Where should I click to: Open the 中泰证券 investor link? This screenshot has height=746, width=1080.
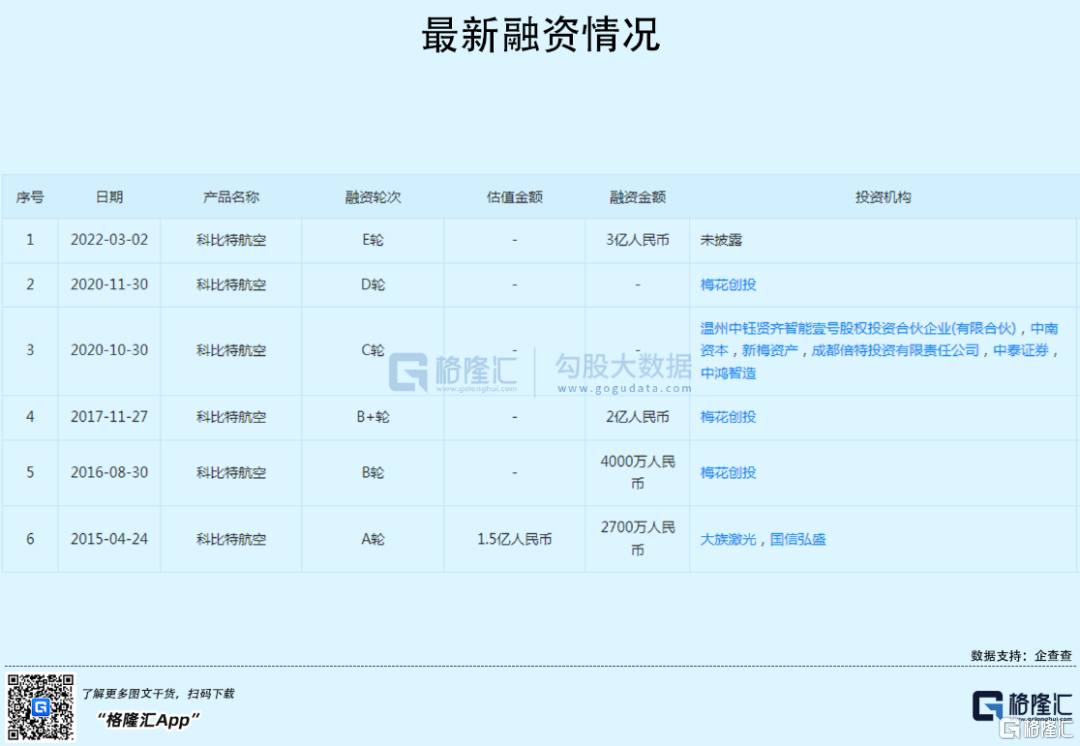coord(1020,351)
